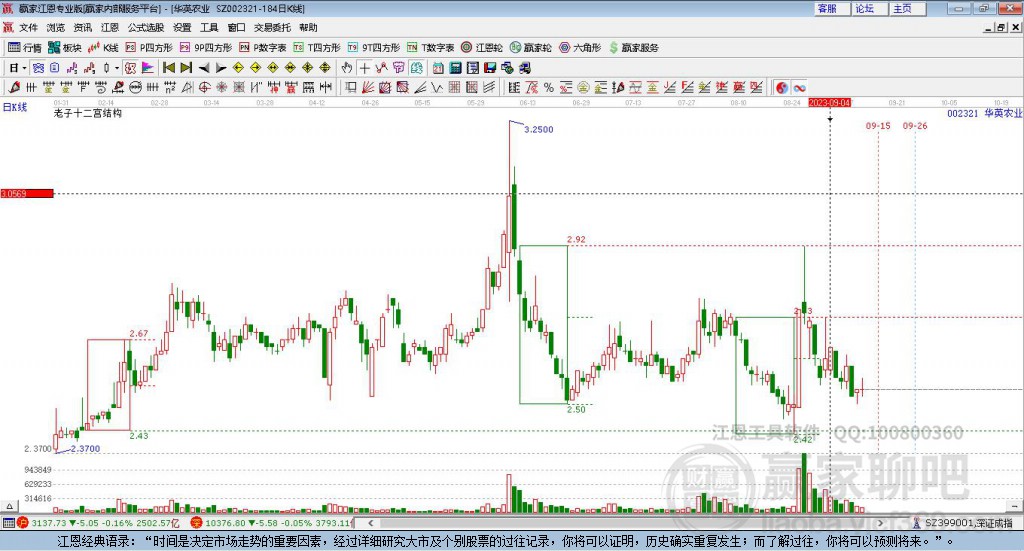Open 赢家服务 with dollar icon
1024x551 pixels.
pos(633,48)
